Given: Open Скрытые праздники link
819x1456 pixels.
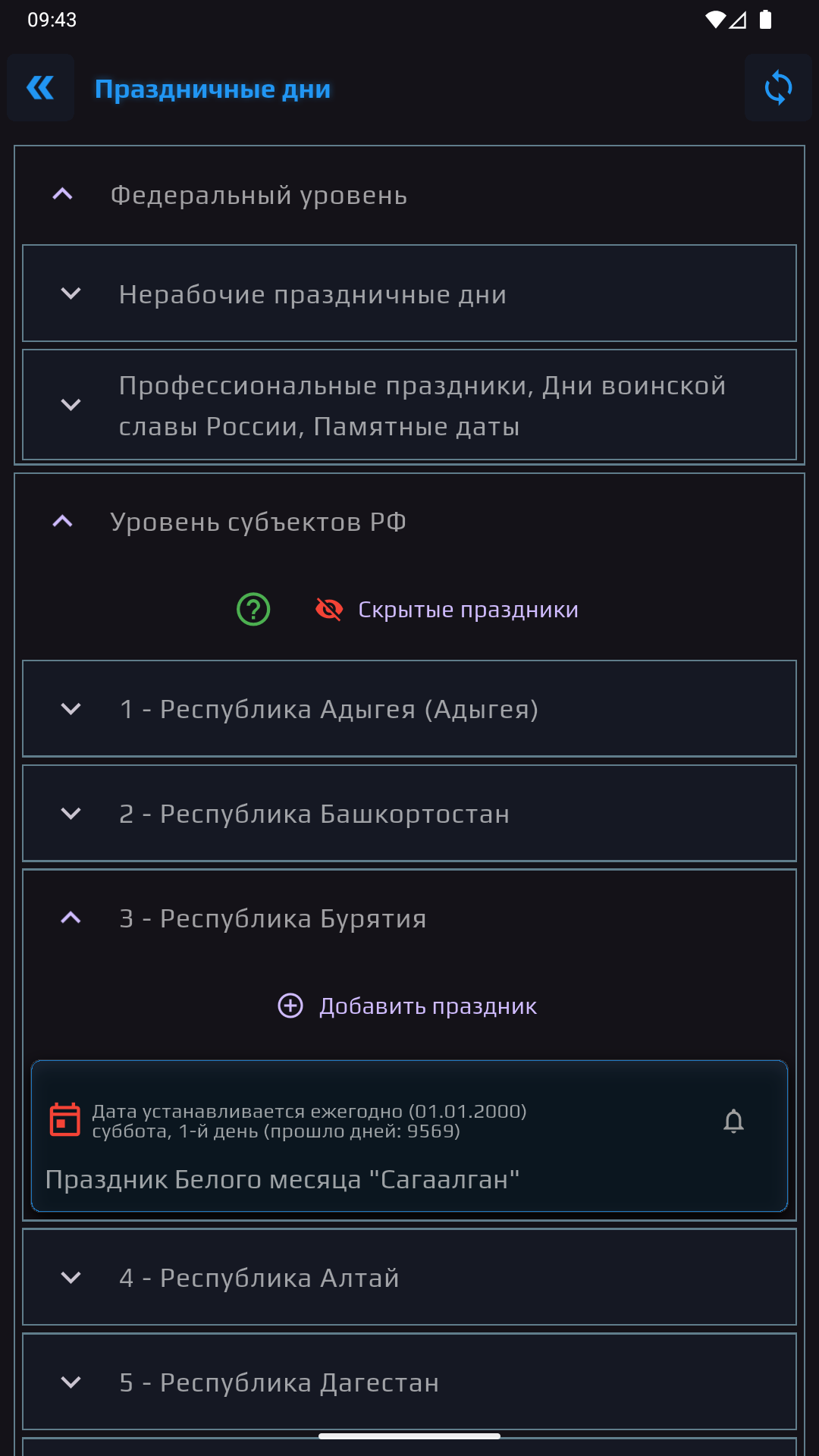Looking at the screenshot, I should 468,609.
